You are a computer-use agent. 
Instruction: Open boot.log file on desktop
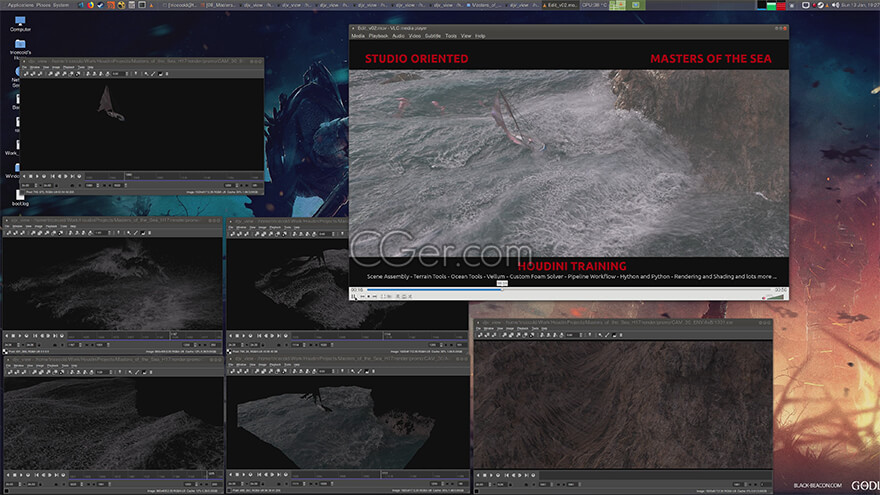click(20, 198)
